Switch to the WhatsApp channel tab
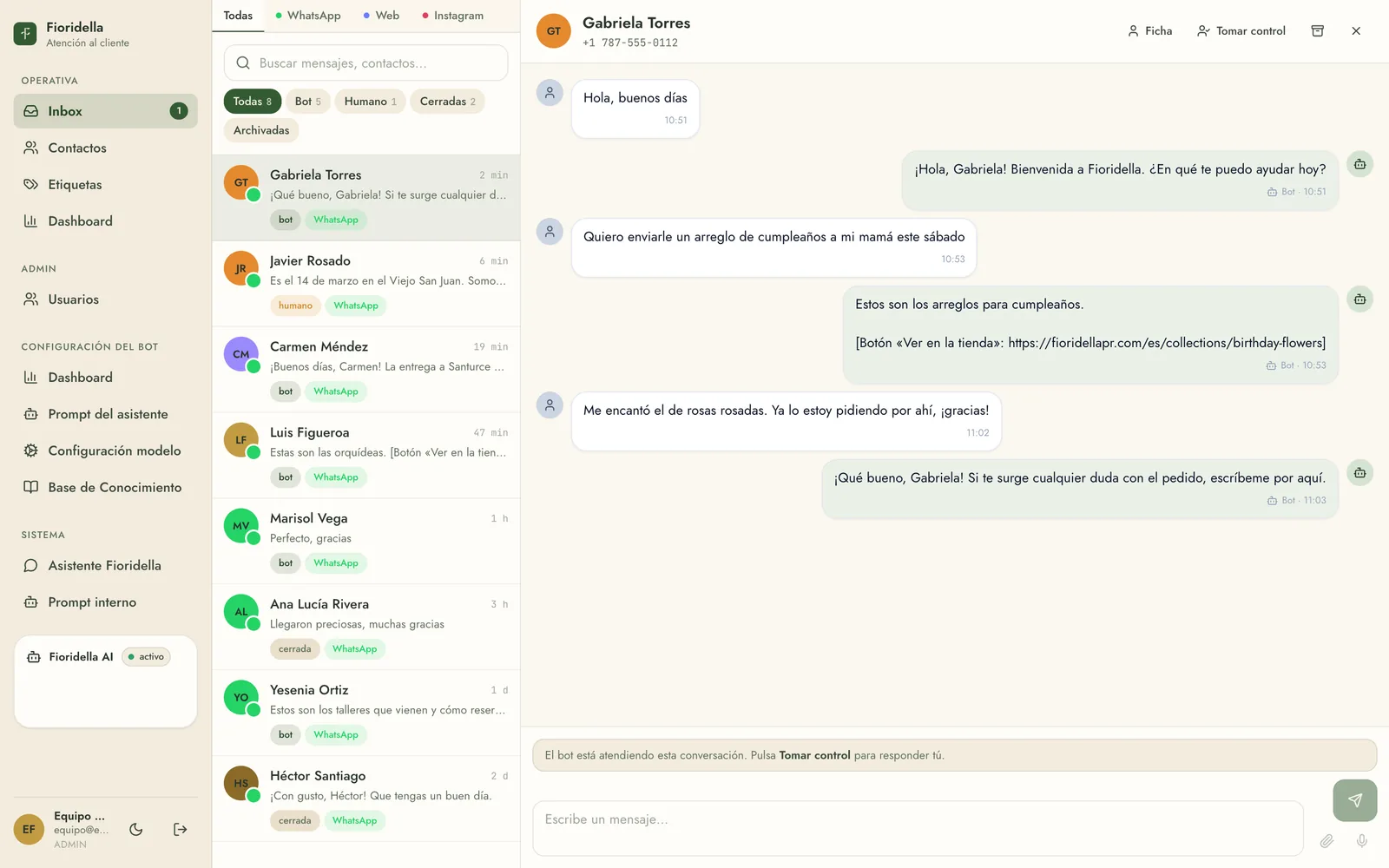Viewport: 1389px width, 868px height. (x=307, y=16)
